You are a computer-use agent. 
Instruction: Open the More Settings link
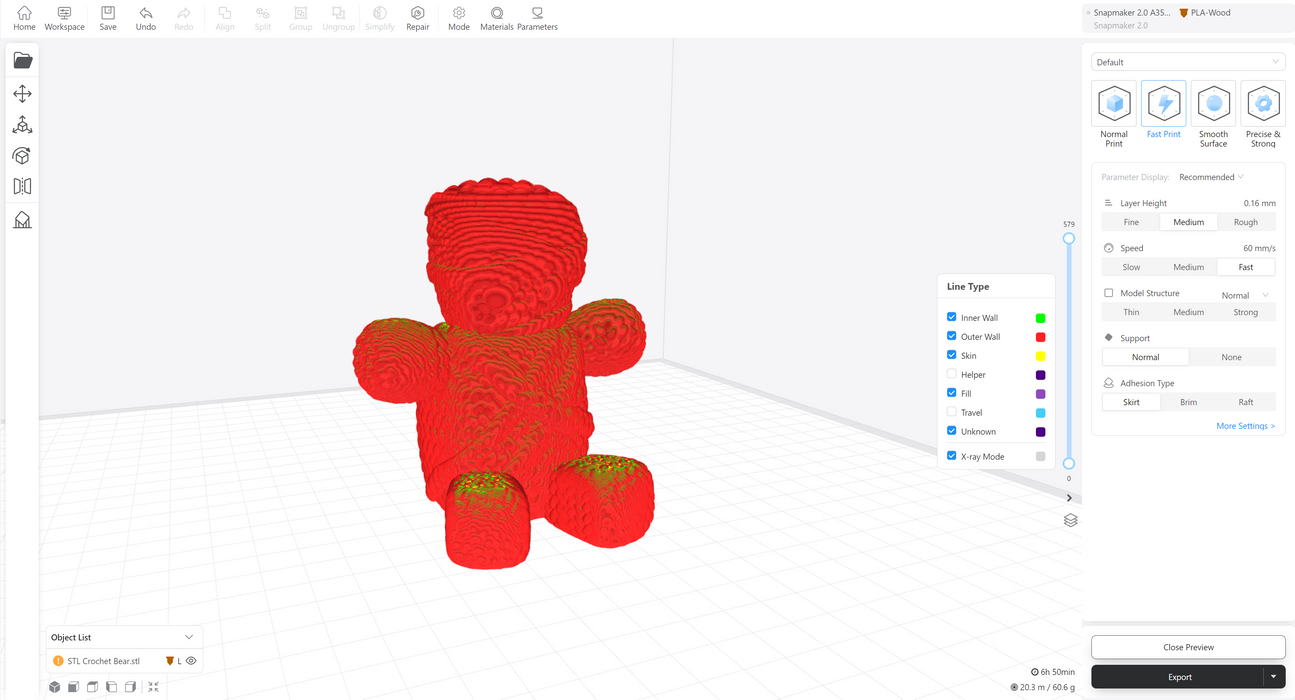pos(1245,426)
